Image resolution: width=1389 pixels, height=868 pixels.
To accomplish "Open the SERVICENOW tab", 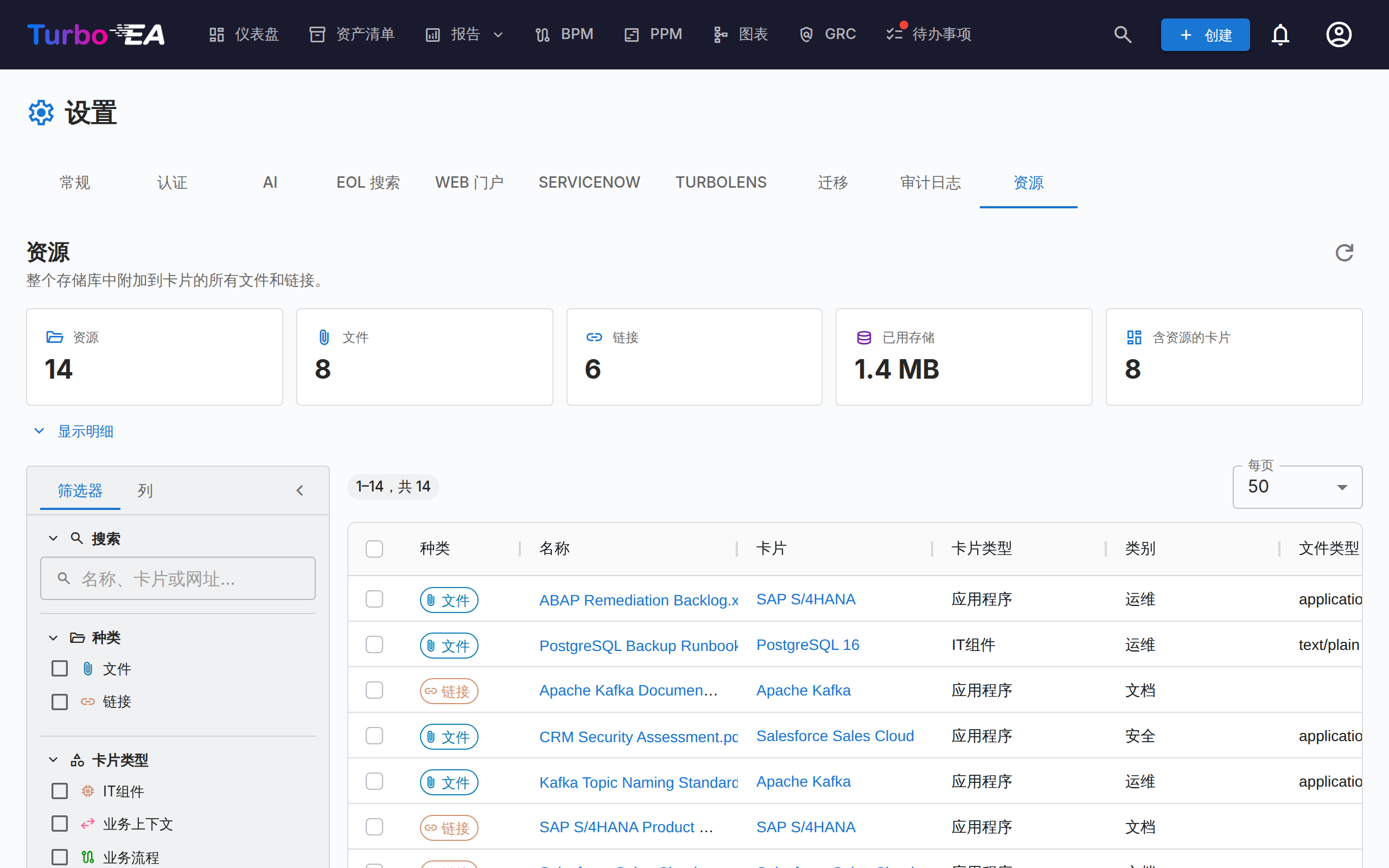I will (589, 183).
